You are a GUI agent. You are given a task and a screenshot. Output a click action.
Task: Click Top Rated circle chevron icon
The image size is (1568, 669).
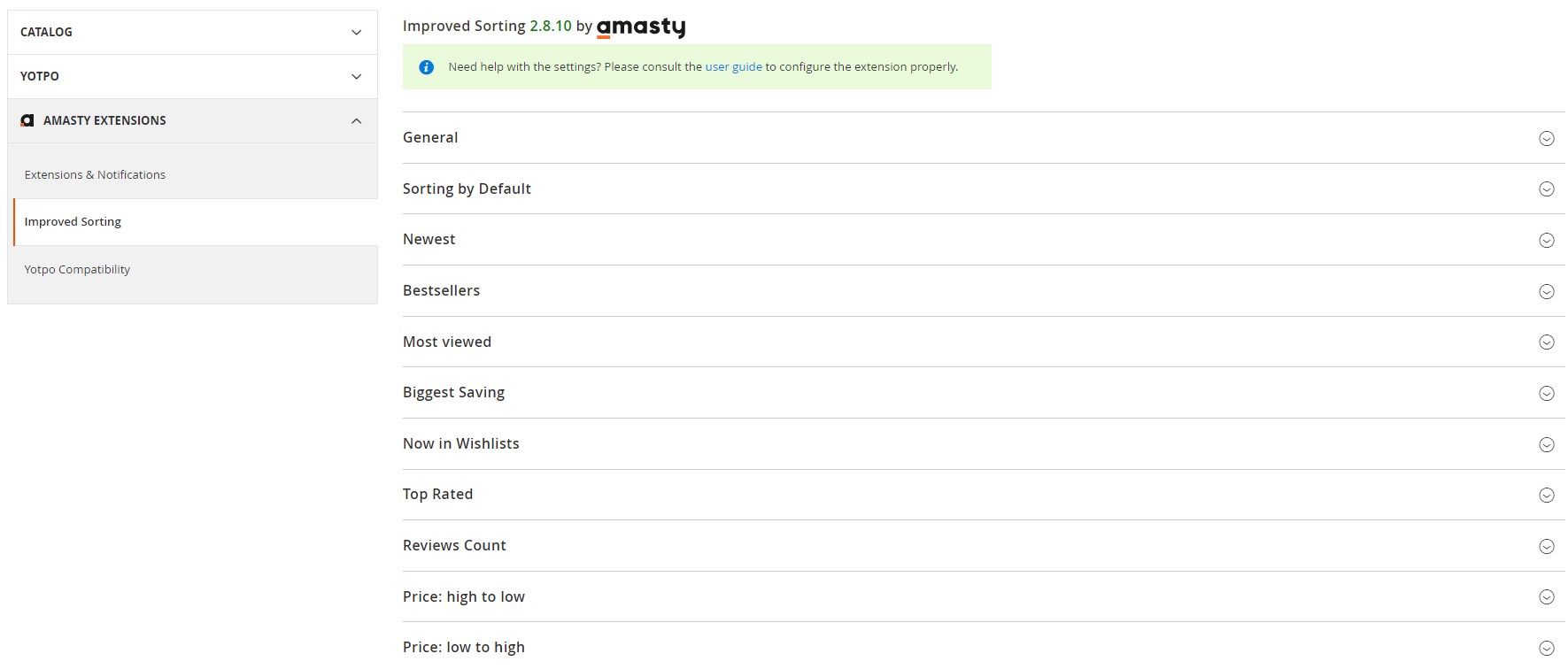tap(1546, 496)
